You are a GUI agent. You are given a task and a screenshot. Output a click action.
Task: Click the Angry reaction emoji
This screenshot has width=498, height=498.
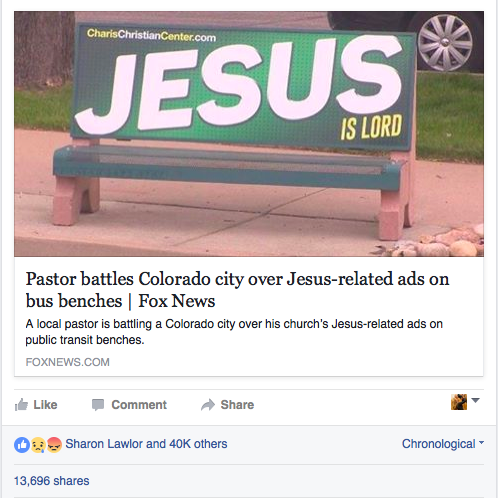point(54,445)
